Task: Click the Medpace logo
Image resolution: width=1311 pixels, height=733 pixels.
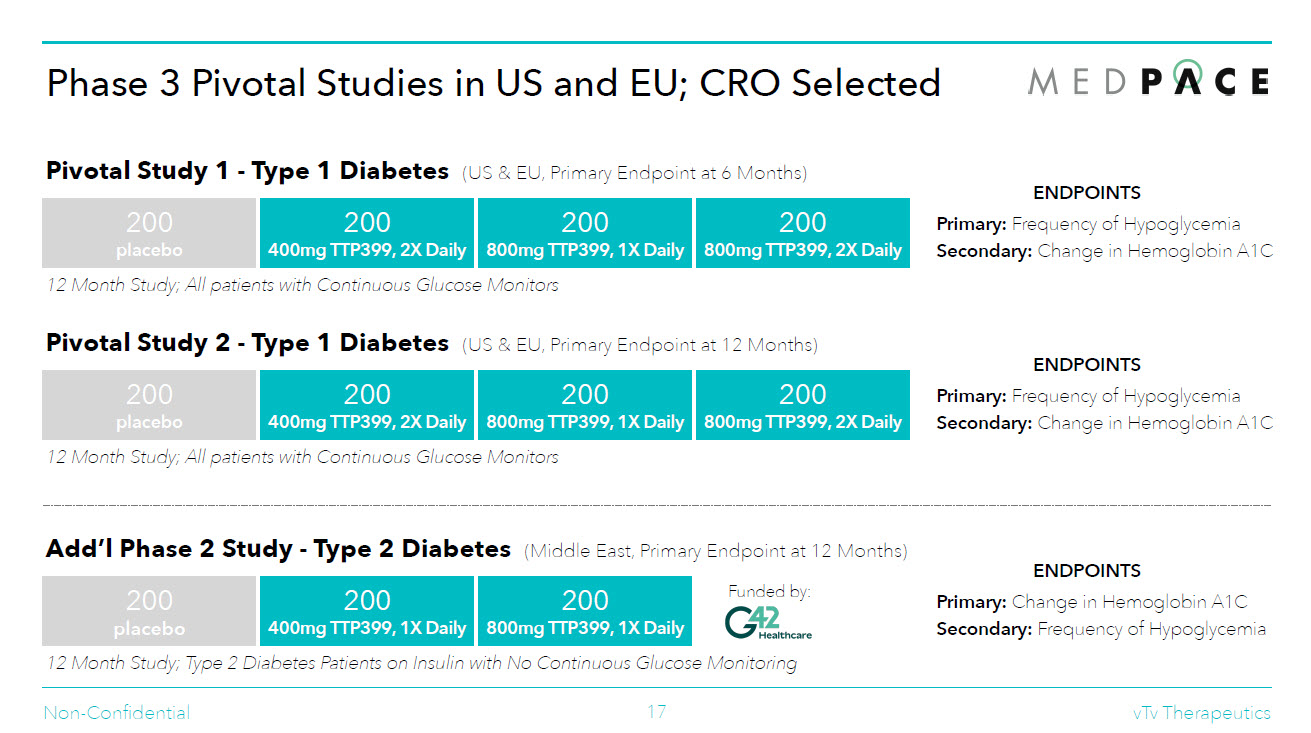Action: click(1148, 82)
